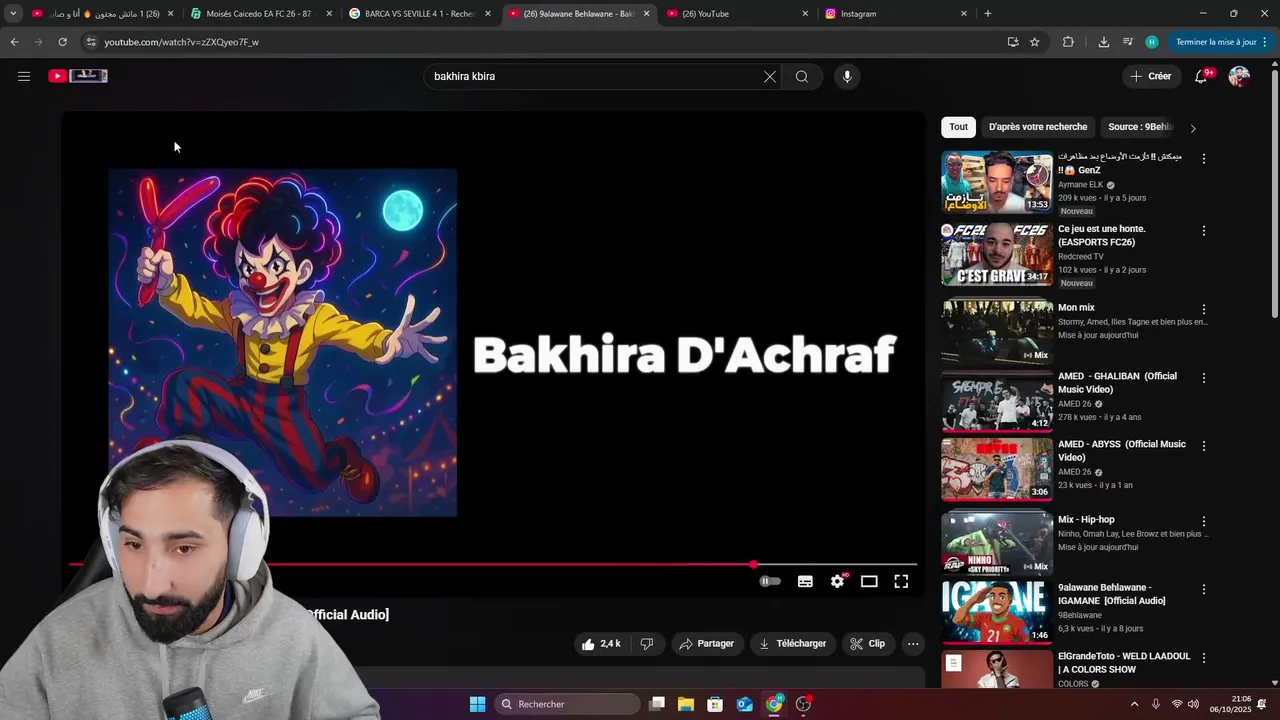This screenshot has width=1280, height=720.
Task: Open OBS Studio from the taskbar
Action: (x=803, y=704)
